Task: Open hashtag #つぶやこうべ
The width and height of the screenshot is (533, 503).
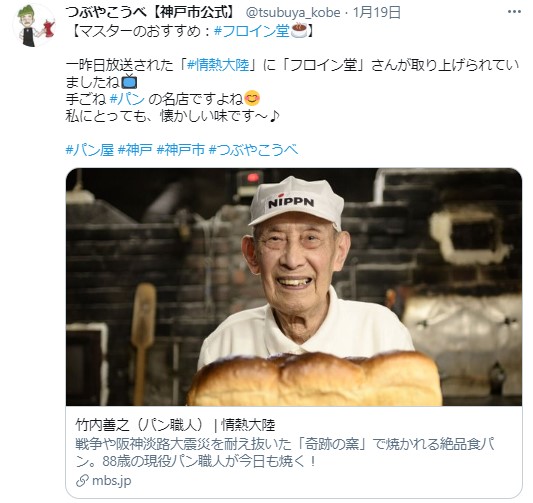Action: click(x=254, y=150)
